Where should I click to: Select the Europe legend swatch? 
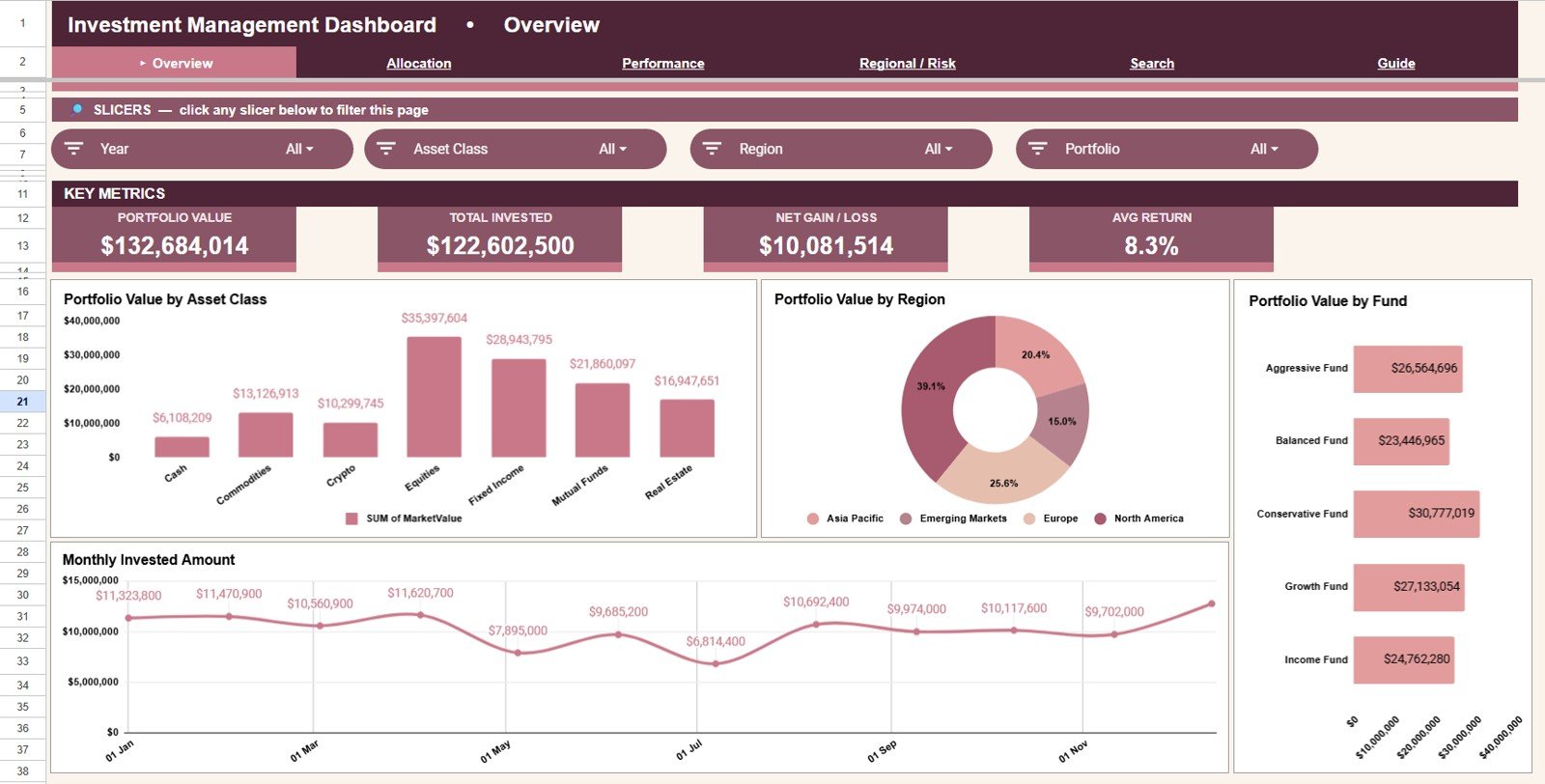click(1029, 518)
